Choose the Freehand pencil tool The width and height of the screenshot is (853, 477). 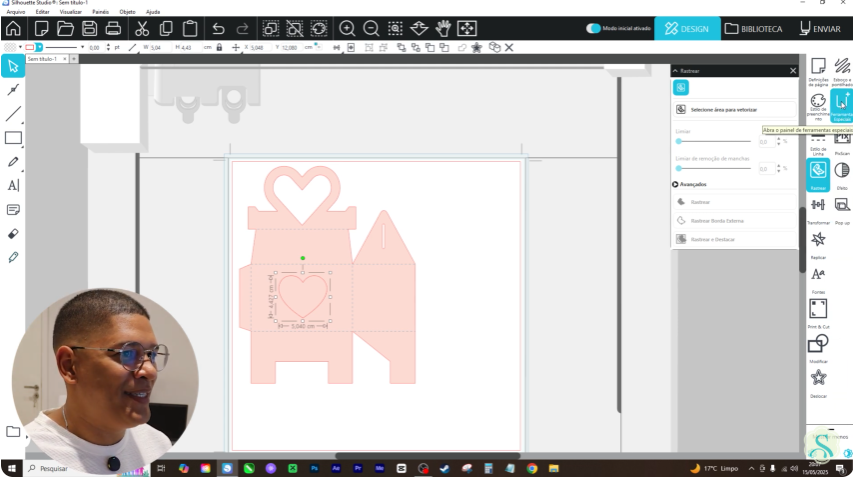coord(13,162)
